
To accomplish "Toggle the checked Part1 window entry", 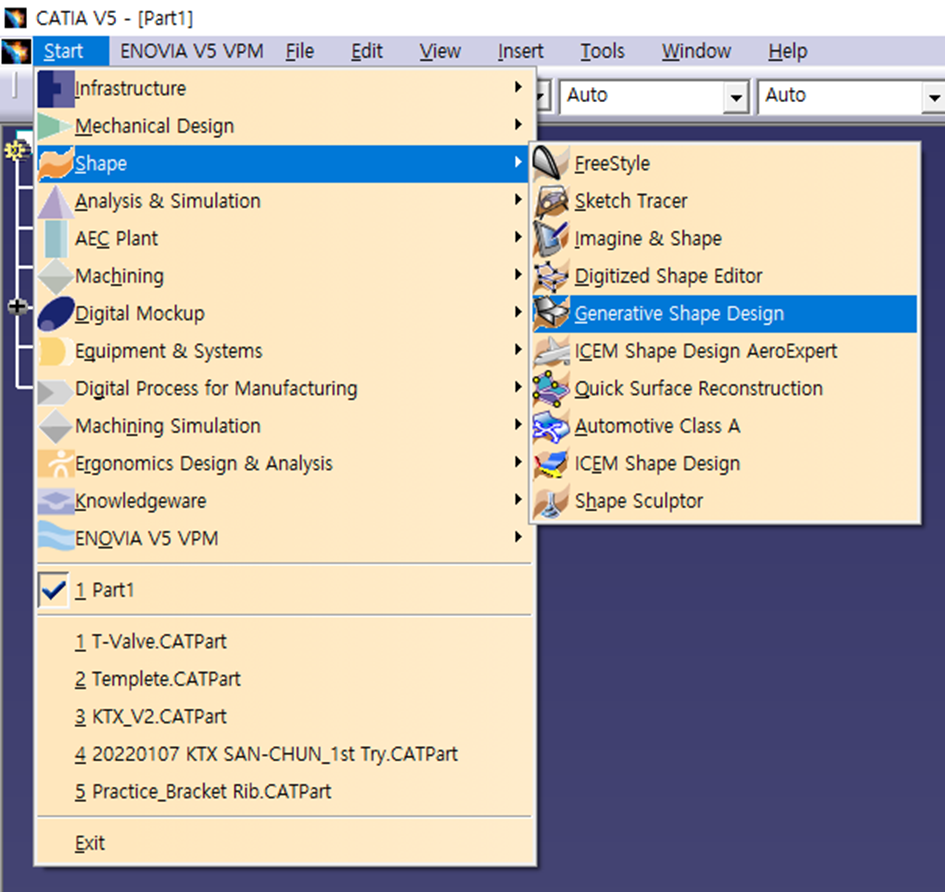I will tap(284, 590).
